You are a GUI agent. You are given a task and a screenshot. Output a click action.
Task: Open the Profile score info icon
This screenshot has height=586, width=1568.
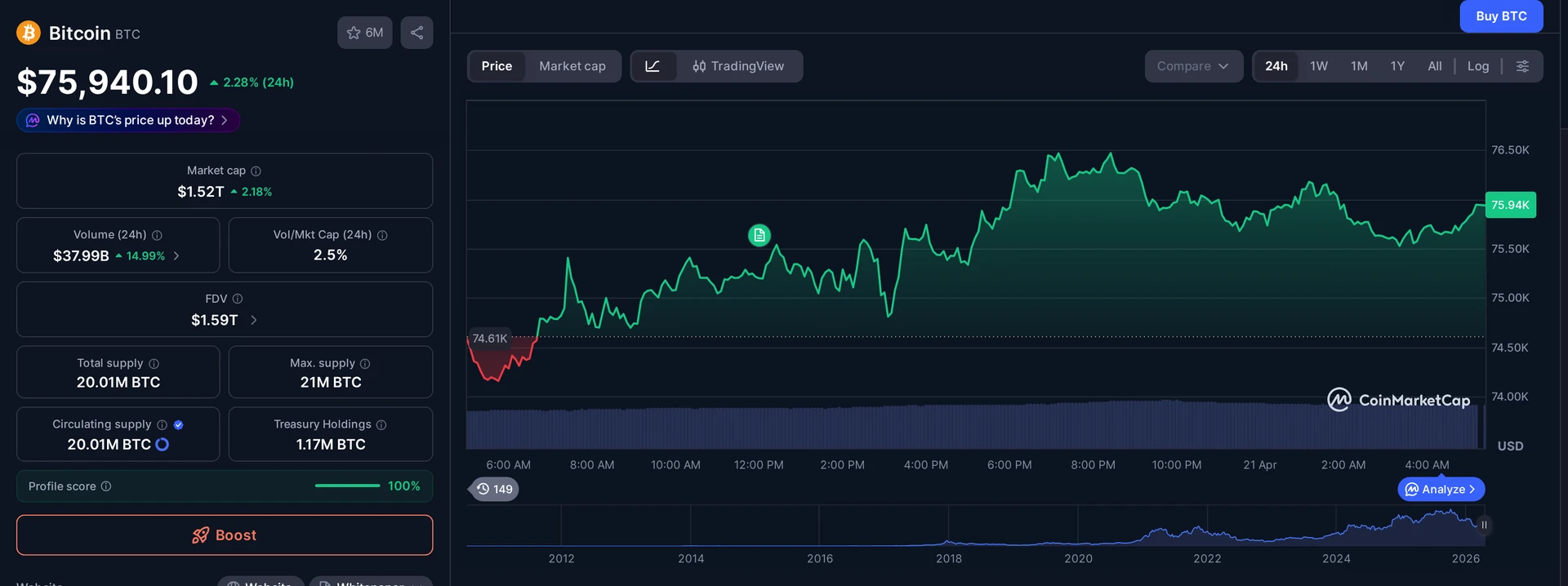click(x=106, y=486)
